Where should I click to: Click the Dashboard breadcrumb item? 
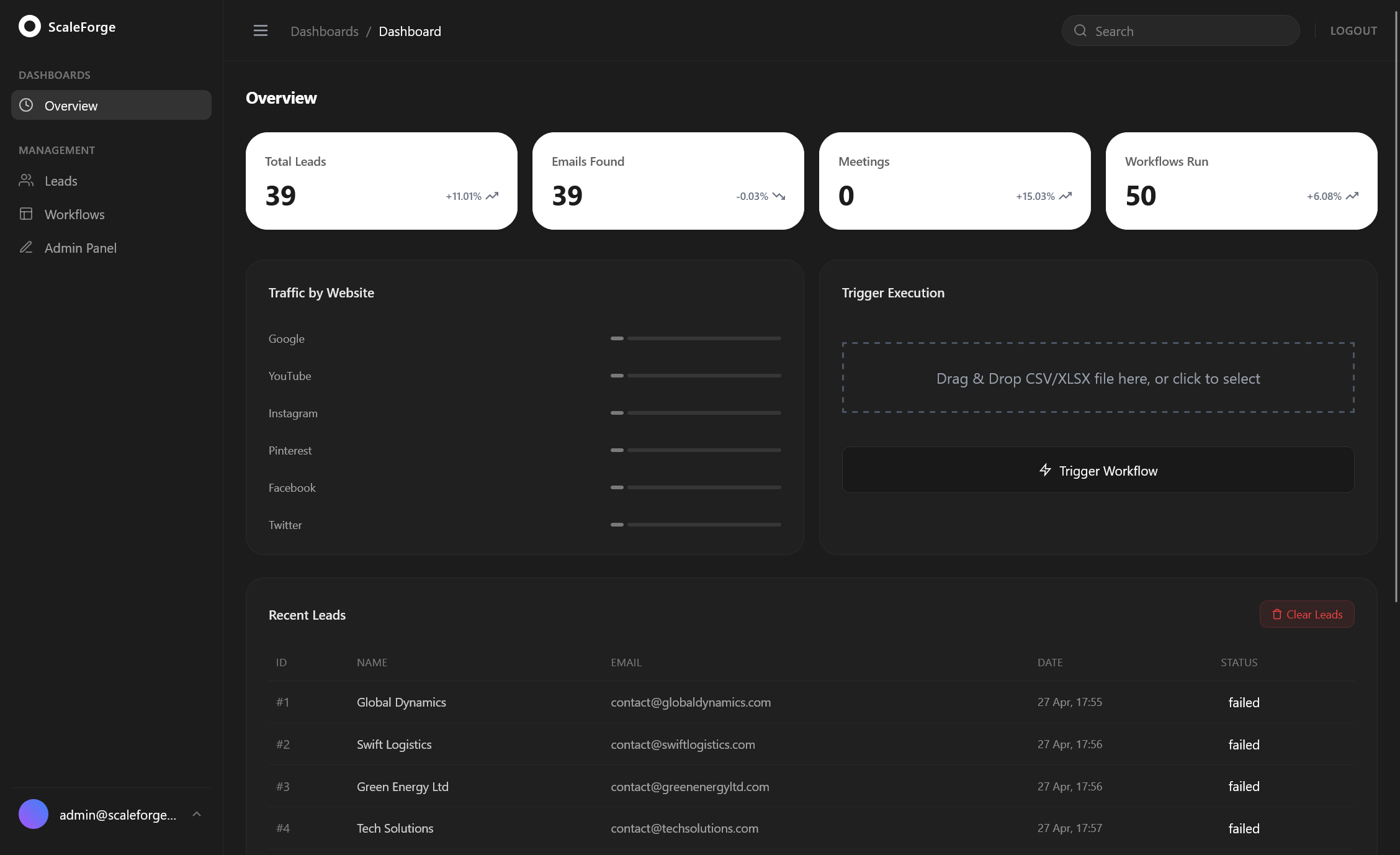click(410, 31)
